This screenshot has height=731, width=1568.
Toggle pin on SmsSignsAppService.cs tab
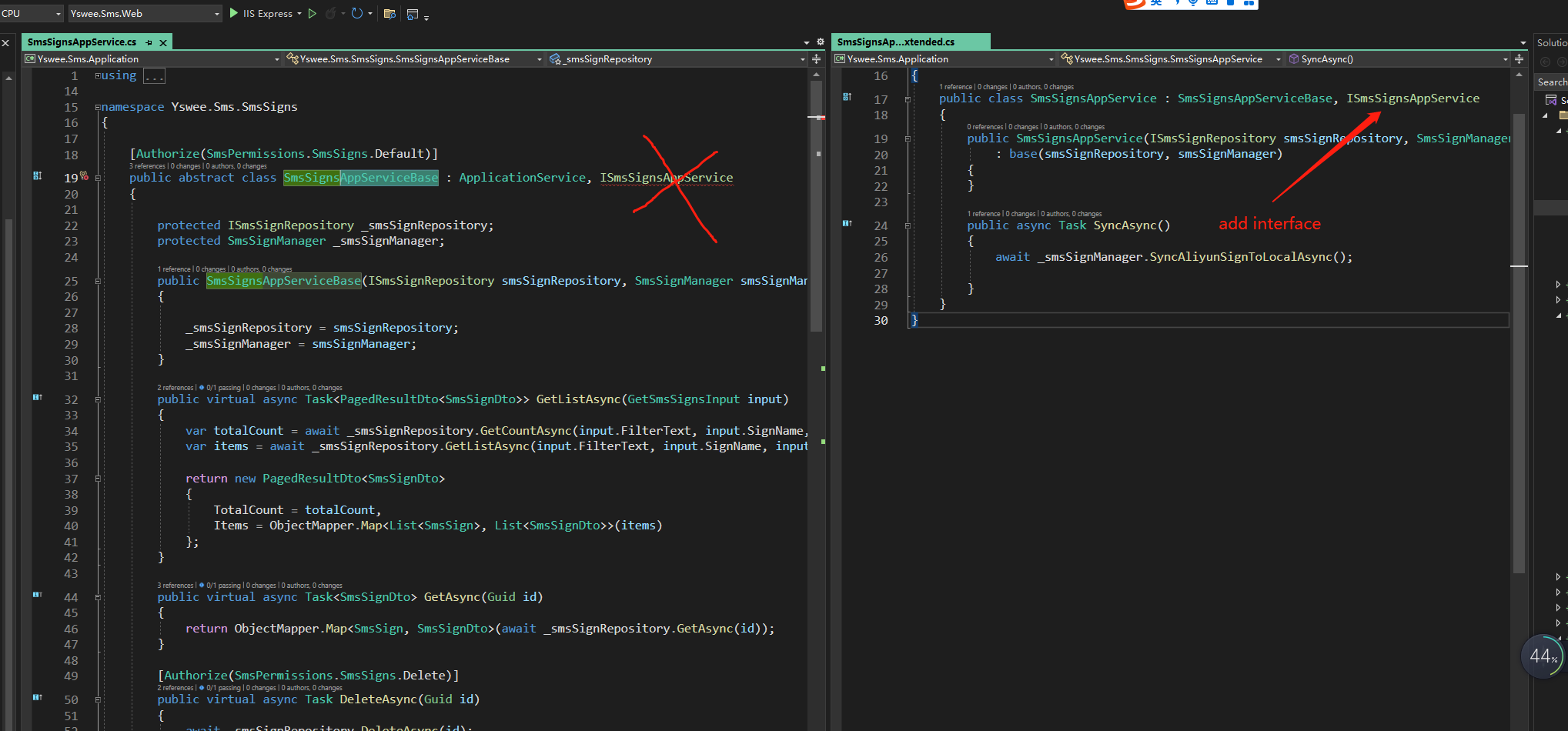pos(149,42)
